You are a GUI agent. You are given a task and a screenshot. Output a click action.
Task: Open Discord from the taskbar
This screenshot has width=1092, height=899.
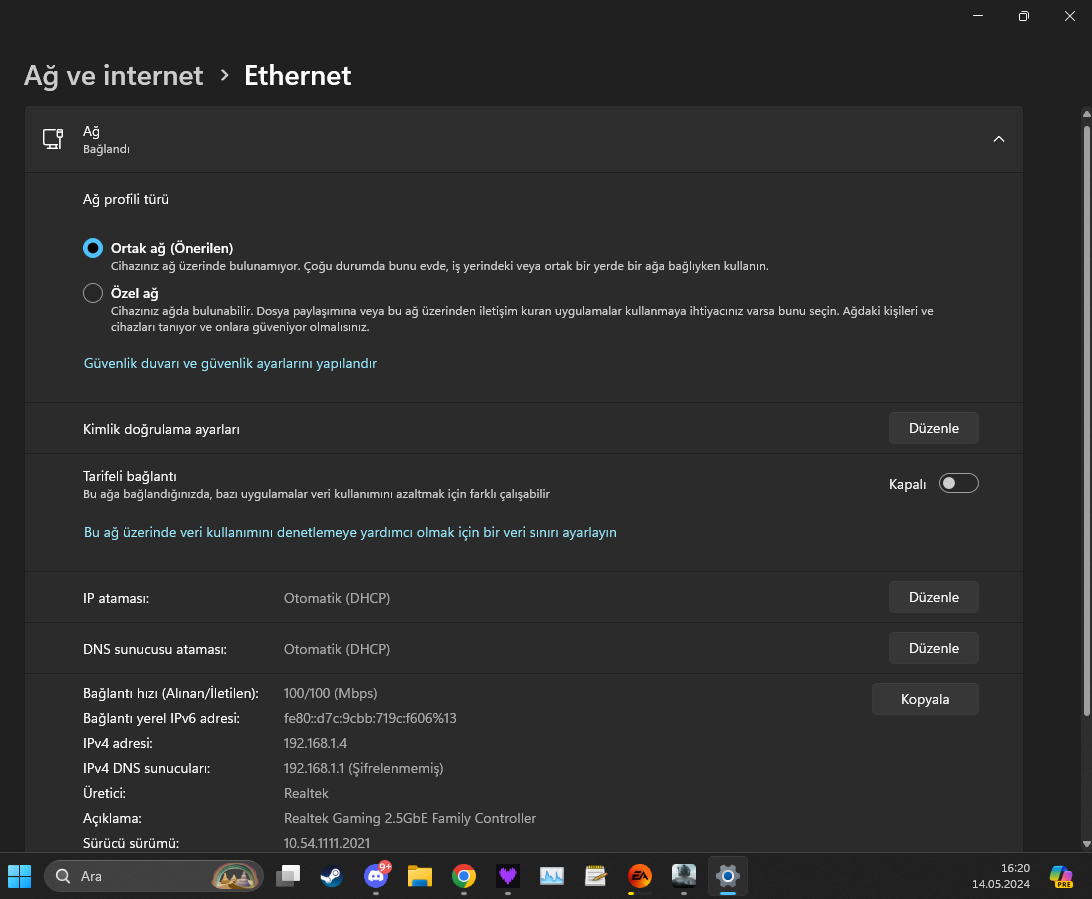[x=376, y=876]
